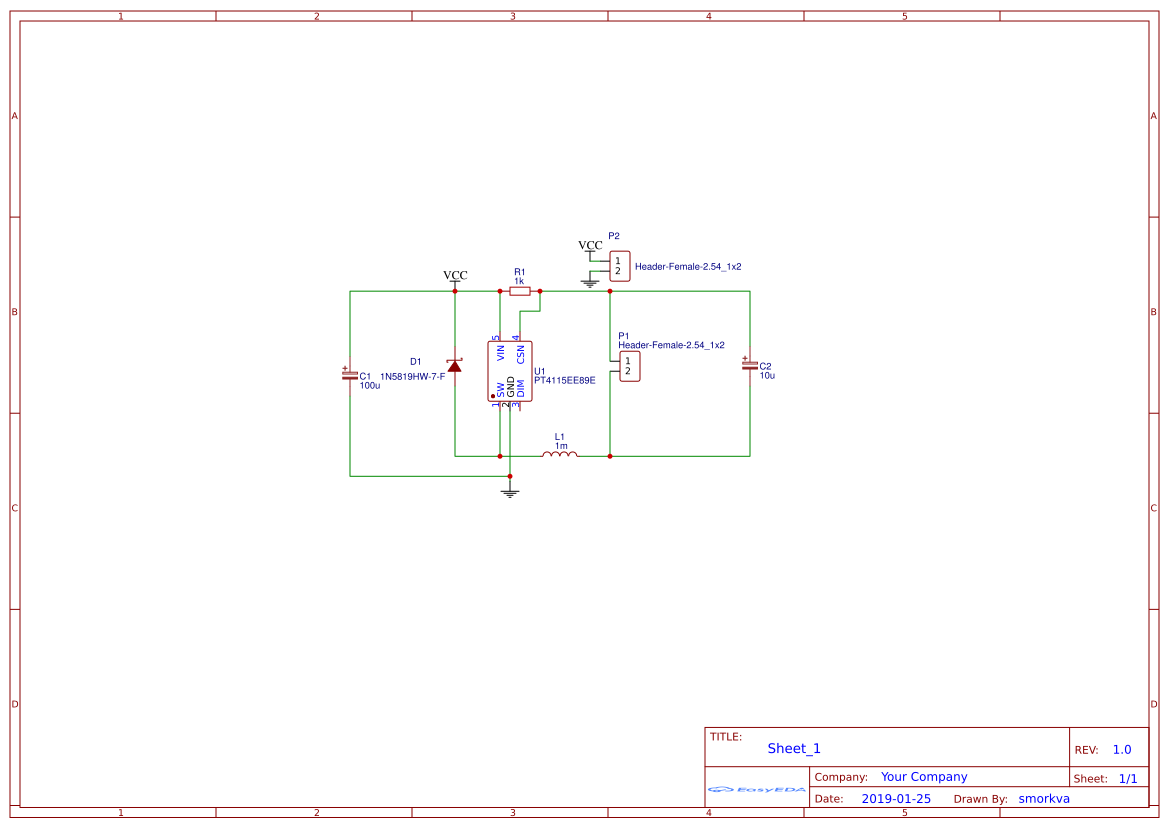The image size is (1169, 828).
Task: Select header P2 connector symbol
Action: point(618,264)
